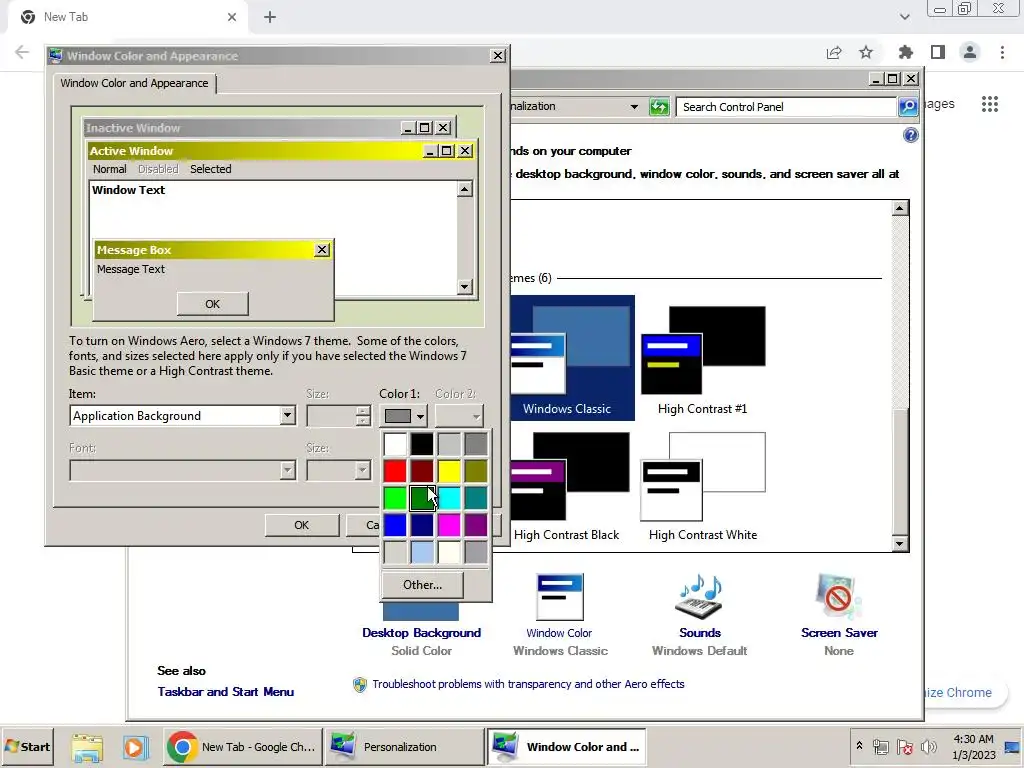1024x768 pixels.
Task: Choose the bright green color swatch
Action: coord(395,498)
